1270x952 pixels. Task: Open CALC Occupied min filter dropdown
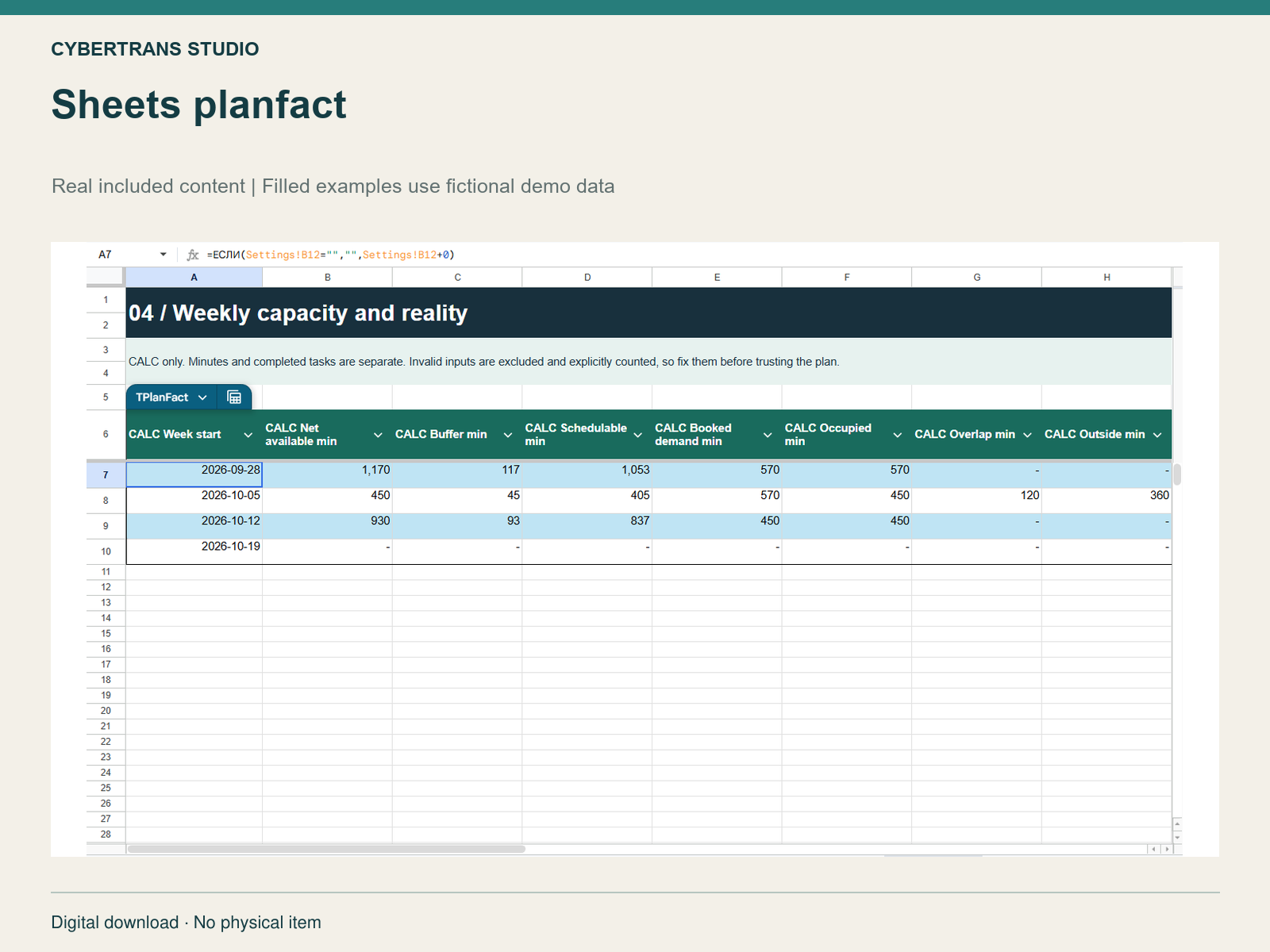tap(898, 435)
